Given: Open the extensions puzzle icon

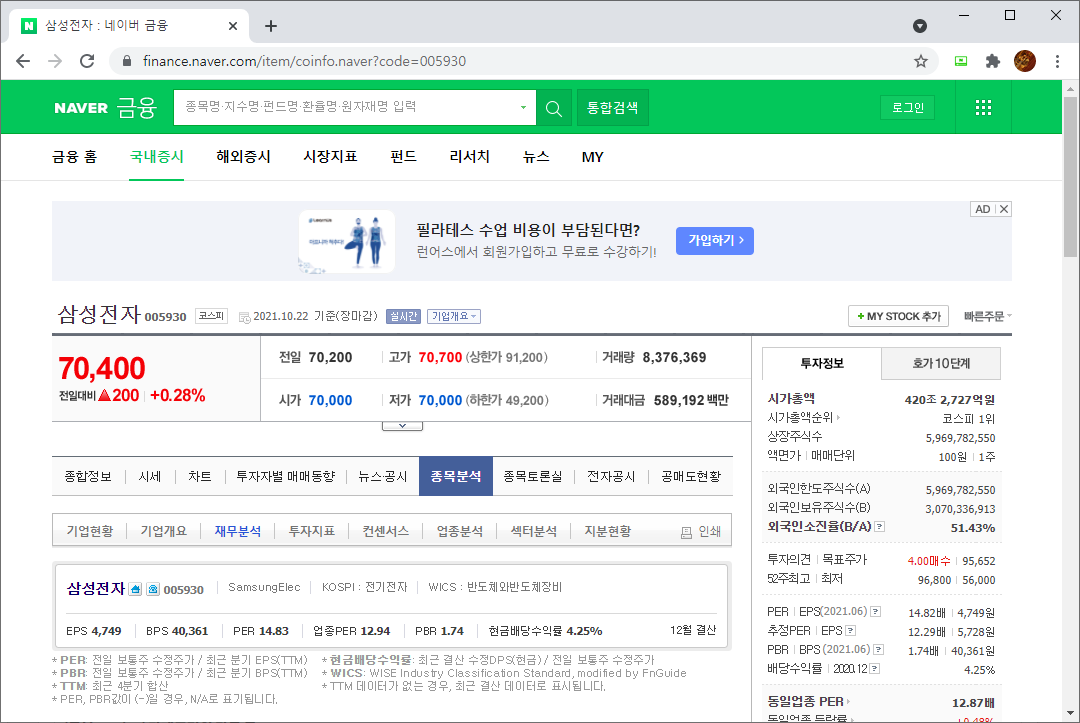Looking at the screenshot, I should coord(993,61).
